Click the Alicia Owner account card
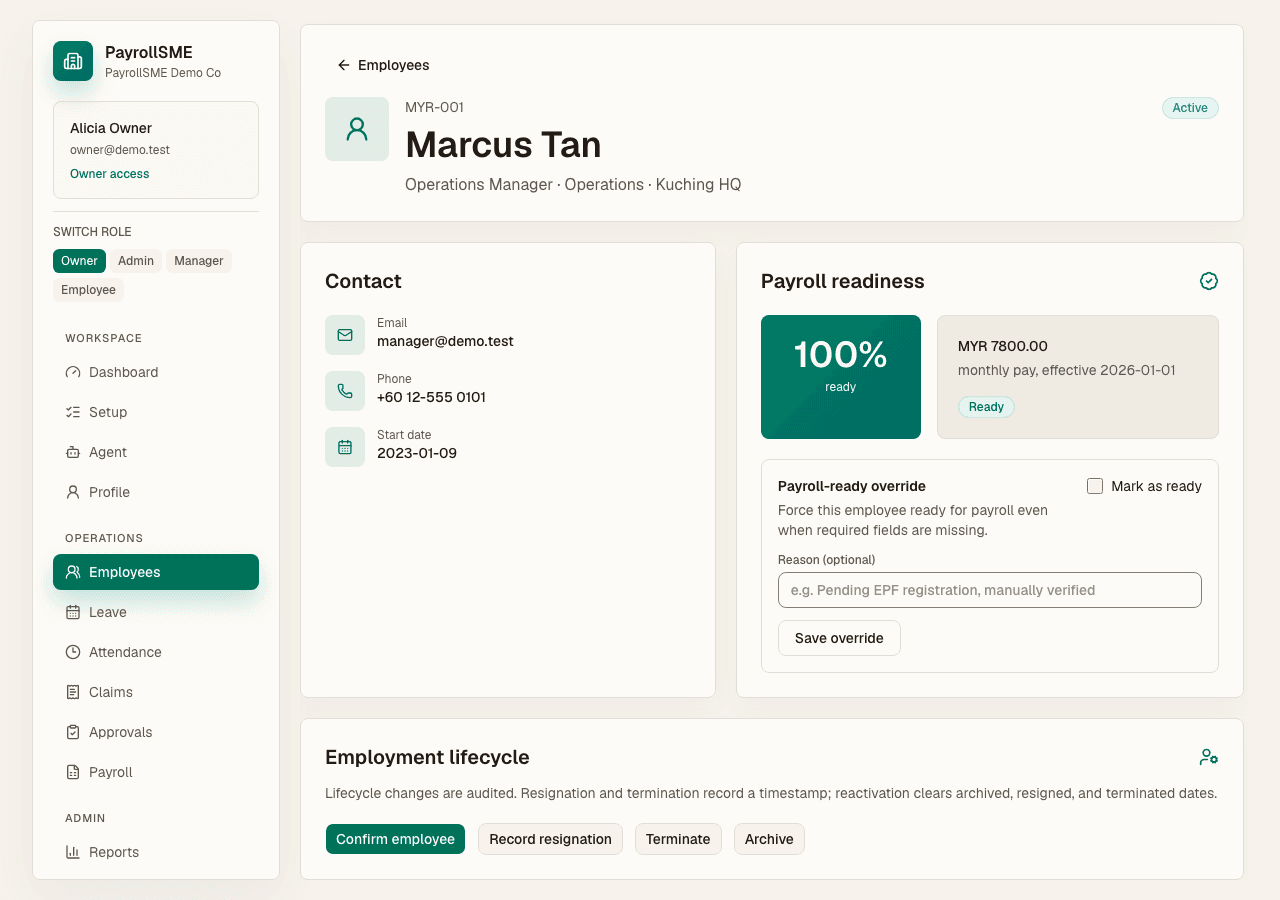The image size is (1280, 900). (x=156, y=150)
